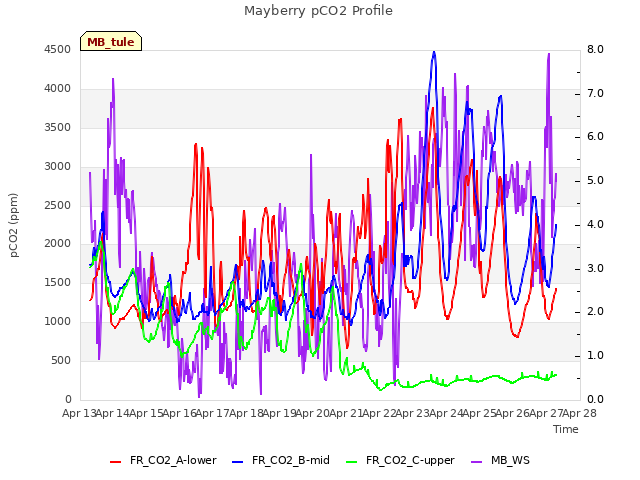Click the 0 left axis tick label
This screenshot has height=480, width=640.
tap(68, 399)
